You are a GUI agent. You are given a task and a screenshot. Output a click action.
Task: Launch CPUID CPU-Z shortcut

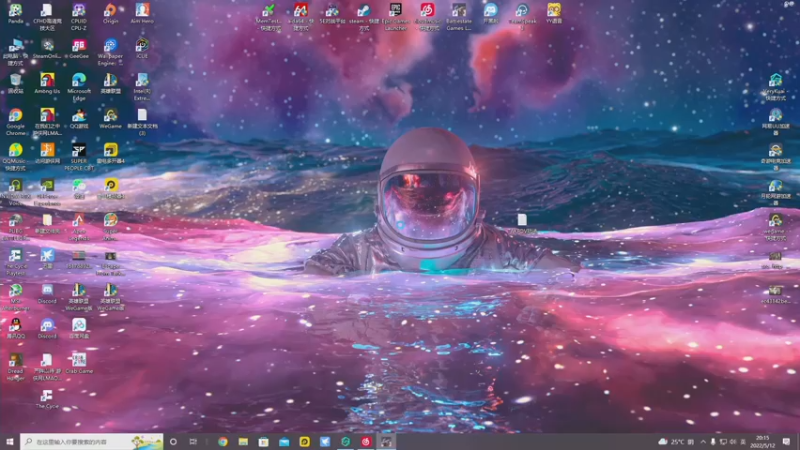79,17
